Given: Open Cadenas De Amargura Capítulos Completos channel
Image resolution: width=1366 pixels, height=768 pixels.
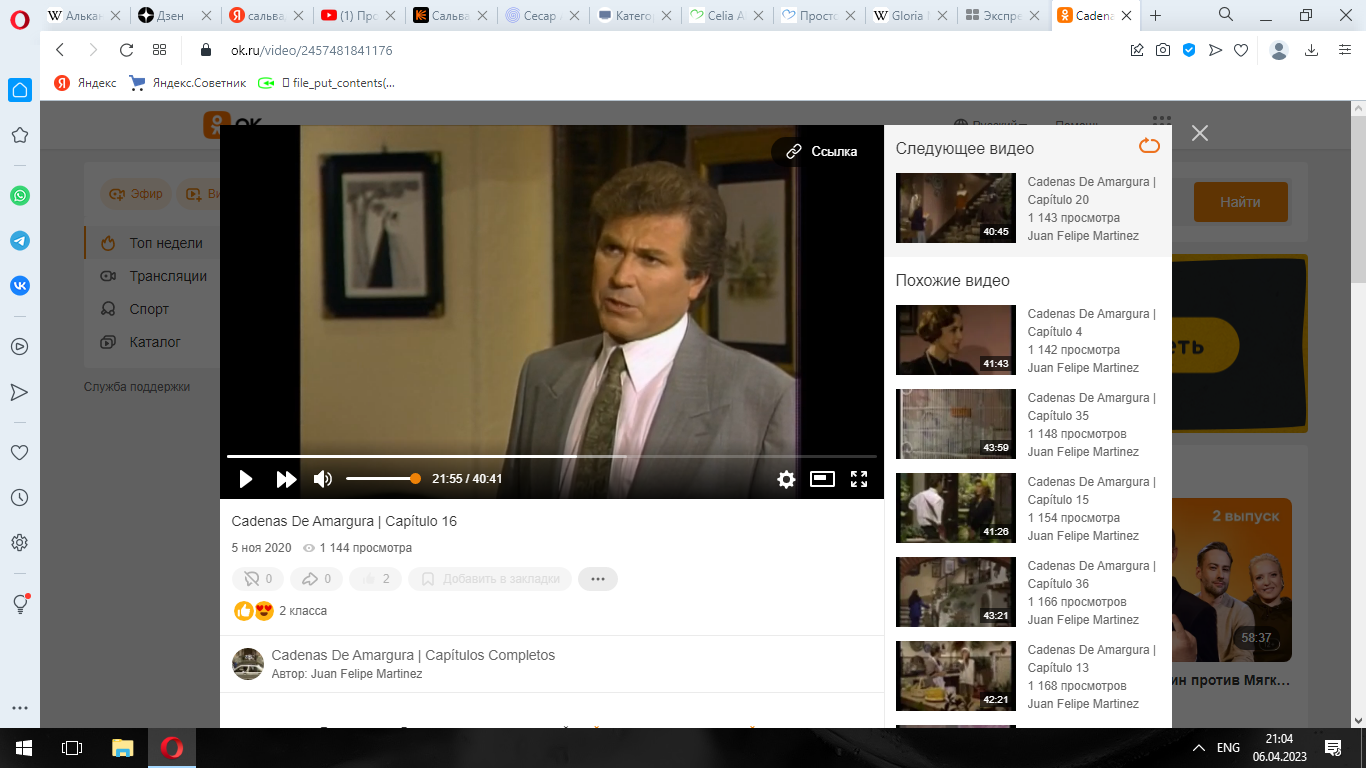Looking at the screenshot, I should [413, 655].
